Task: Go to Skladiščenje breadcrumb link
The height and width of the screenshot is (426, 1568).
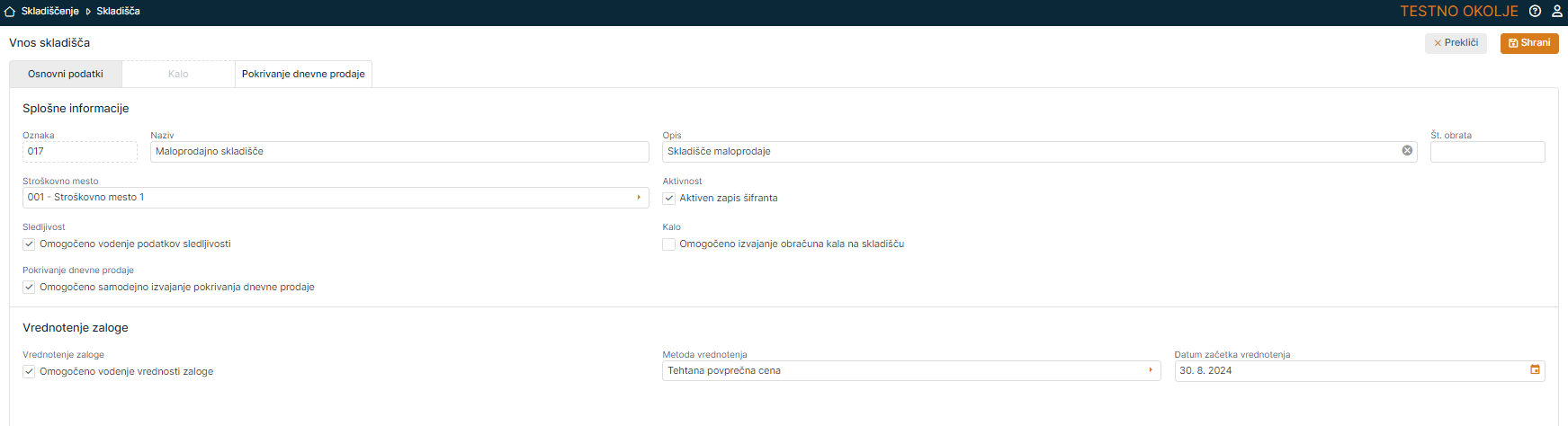Action: 49,12
